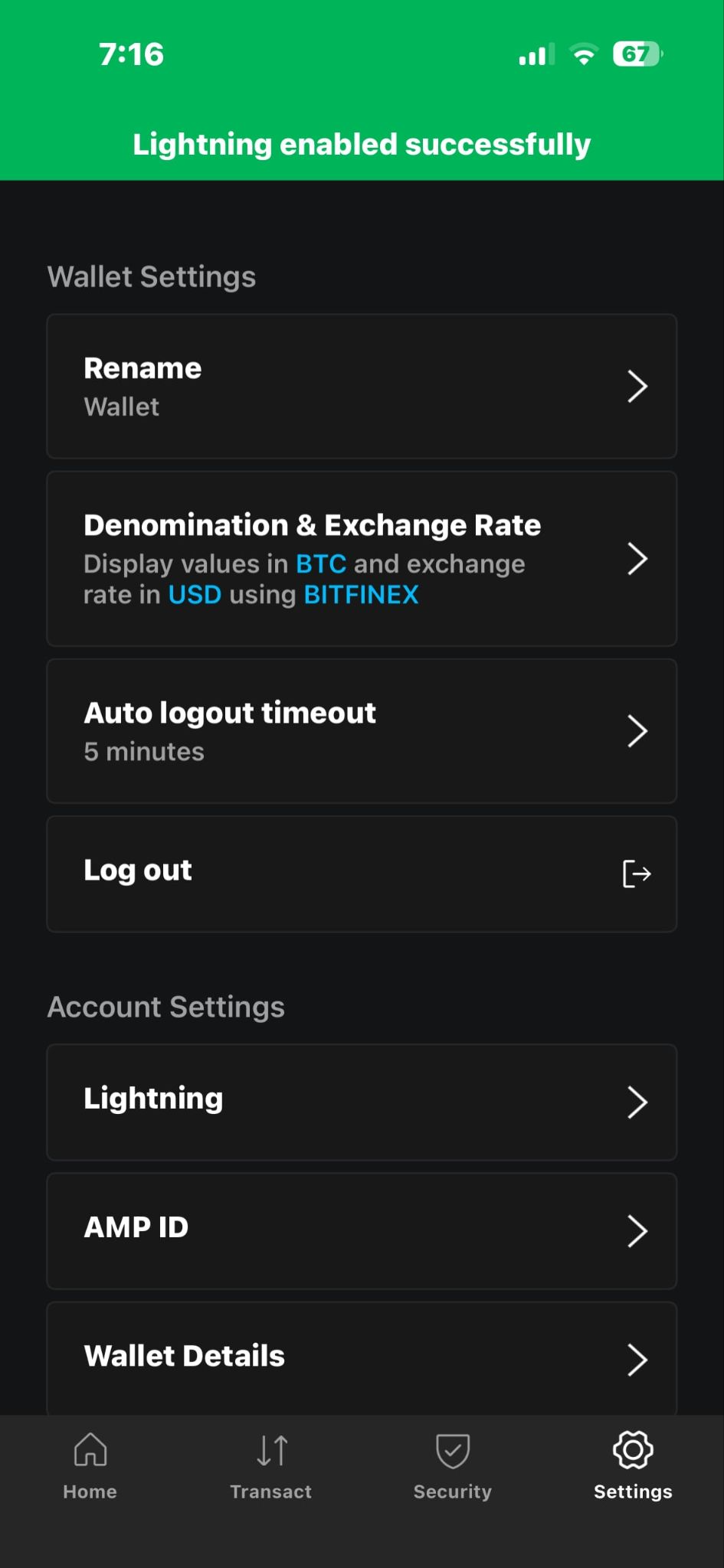
Task: Tap the cellular signal bars icon
Action: [536, 55]
